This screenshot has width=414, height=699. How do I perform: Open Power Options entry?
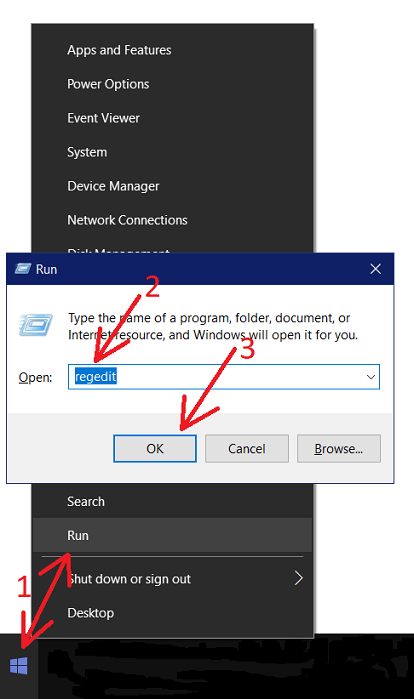172,84
